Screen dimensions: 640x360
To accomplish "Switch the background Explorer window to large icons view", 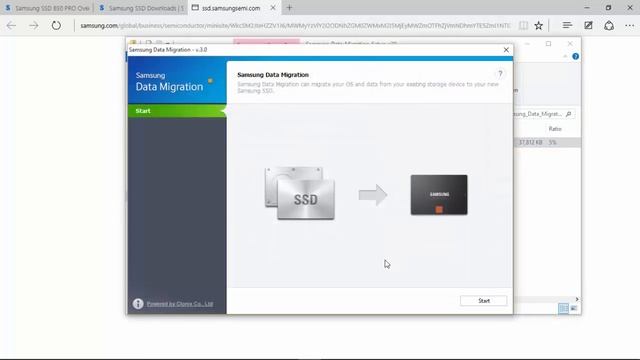I will coord(574,309).
